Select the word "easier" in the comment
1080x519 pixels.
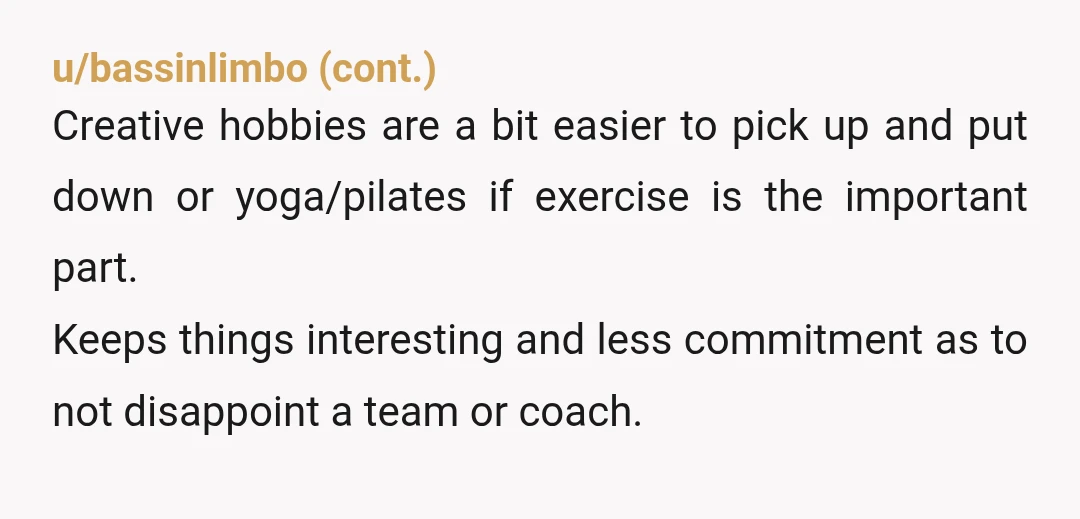coord(610,127)
